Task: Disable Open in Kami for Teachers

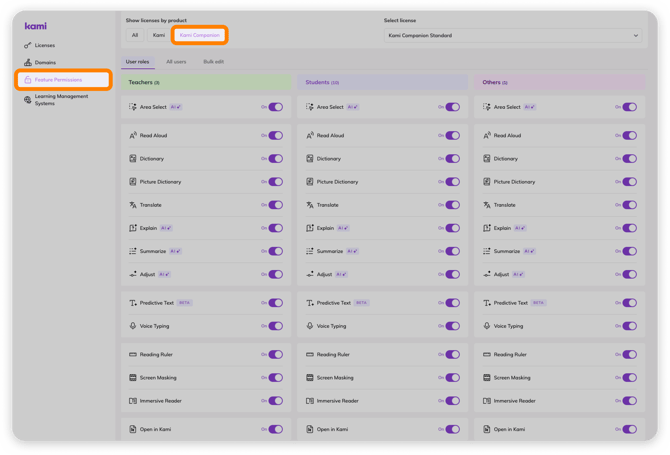Action: click(x=276, y=429)
